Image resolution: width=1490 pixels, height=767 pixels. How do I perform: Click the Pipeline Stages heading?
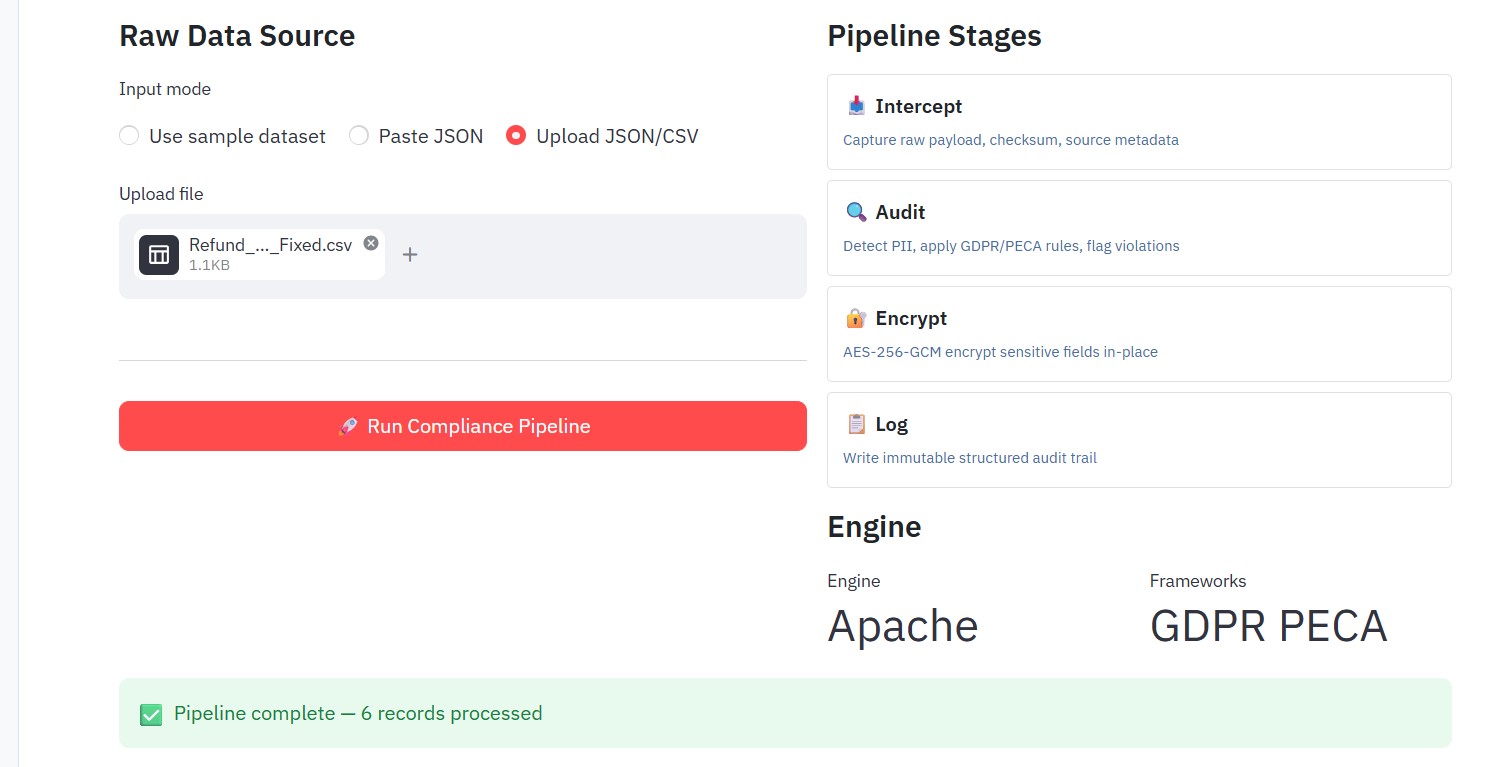coord(934,36)
